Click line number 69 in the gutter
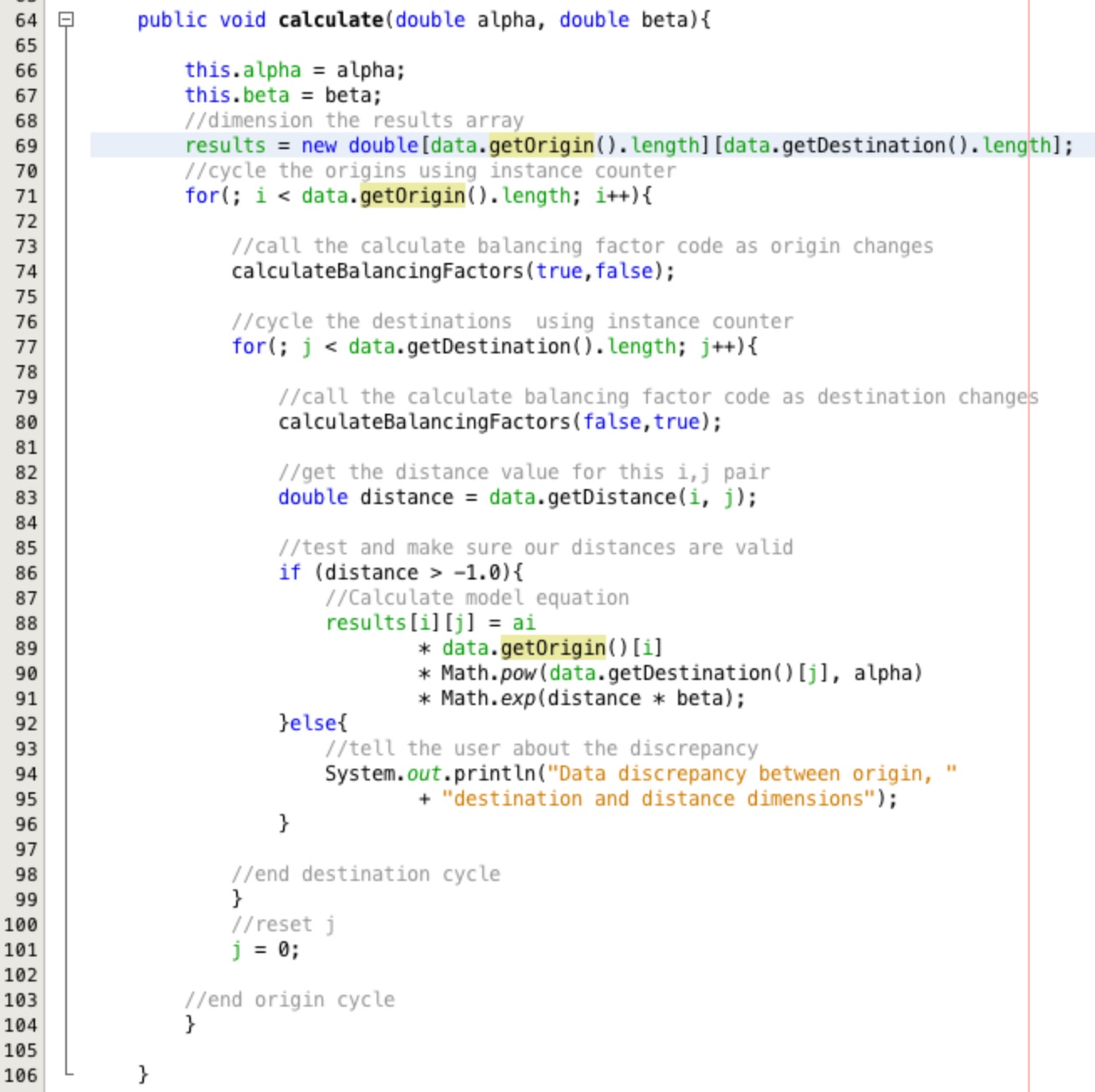Image resolution: width=1095 pixels, height=1092 pixels. tap(28, 145)
